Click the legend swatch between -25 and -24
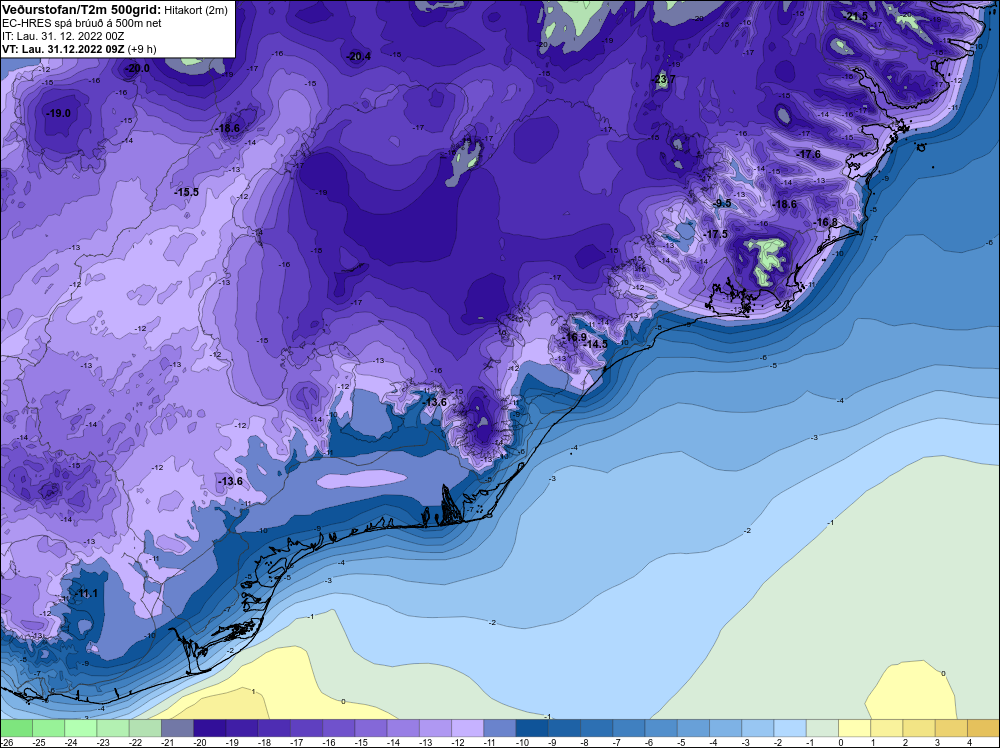 49,728
